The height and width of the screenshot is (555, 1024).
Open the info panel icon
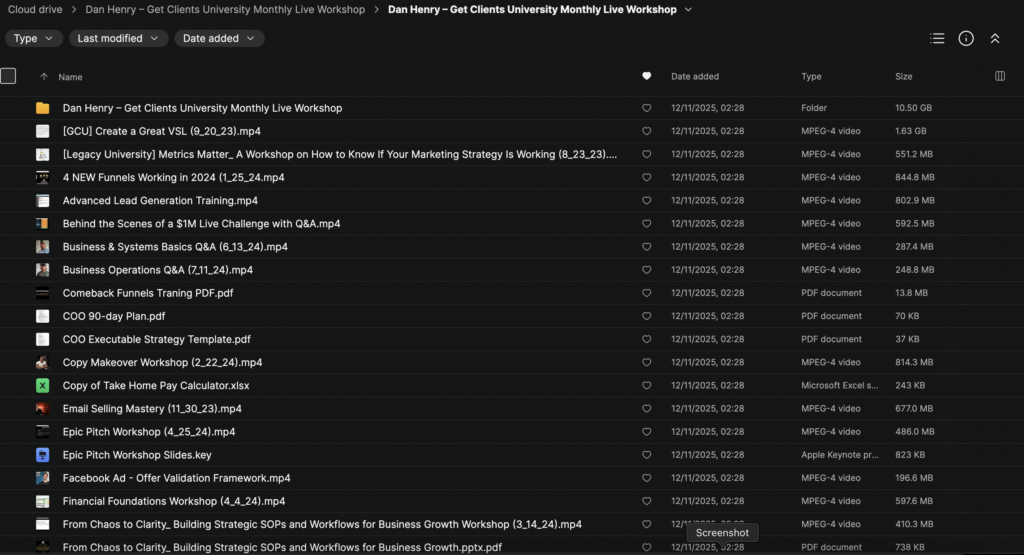(966, 38)
